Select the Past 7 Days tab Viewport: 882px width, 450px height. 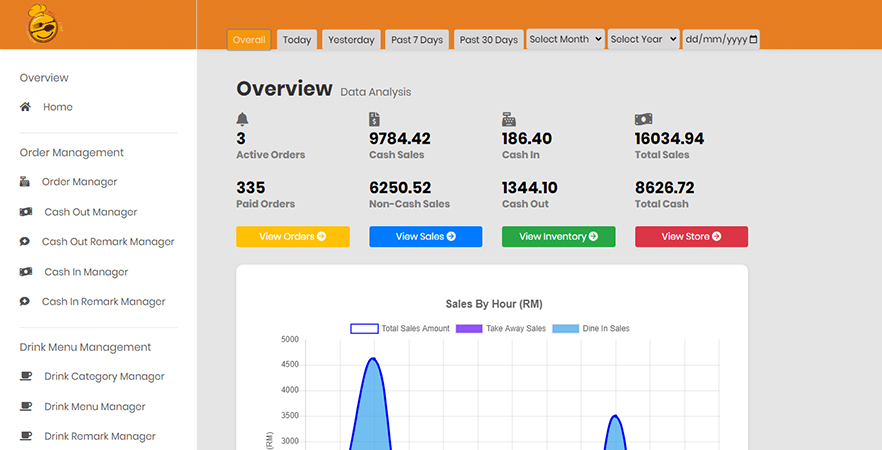pyautogui.click(x=417, y=40)
